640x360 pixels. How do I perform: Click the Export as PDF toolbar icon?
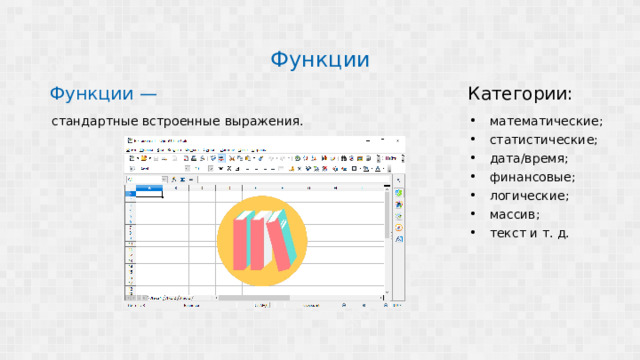tap(186, 158)
